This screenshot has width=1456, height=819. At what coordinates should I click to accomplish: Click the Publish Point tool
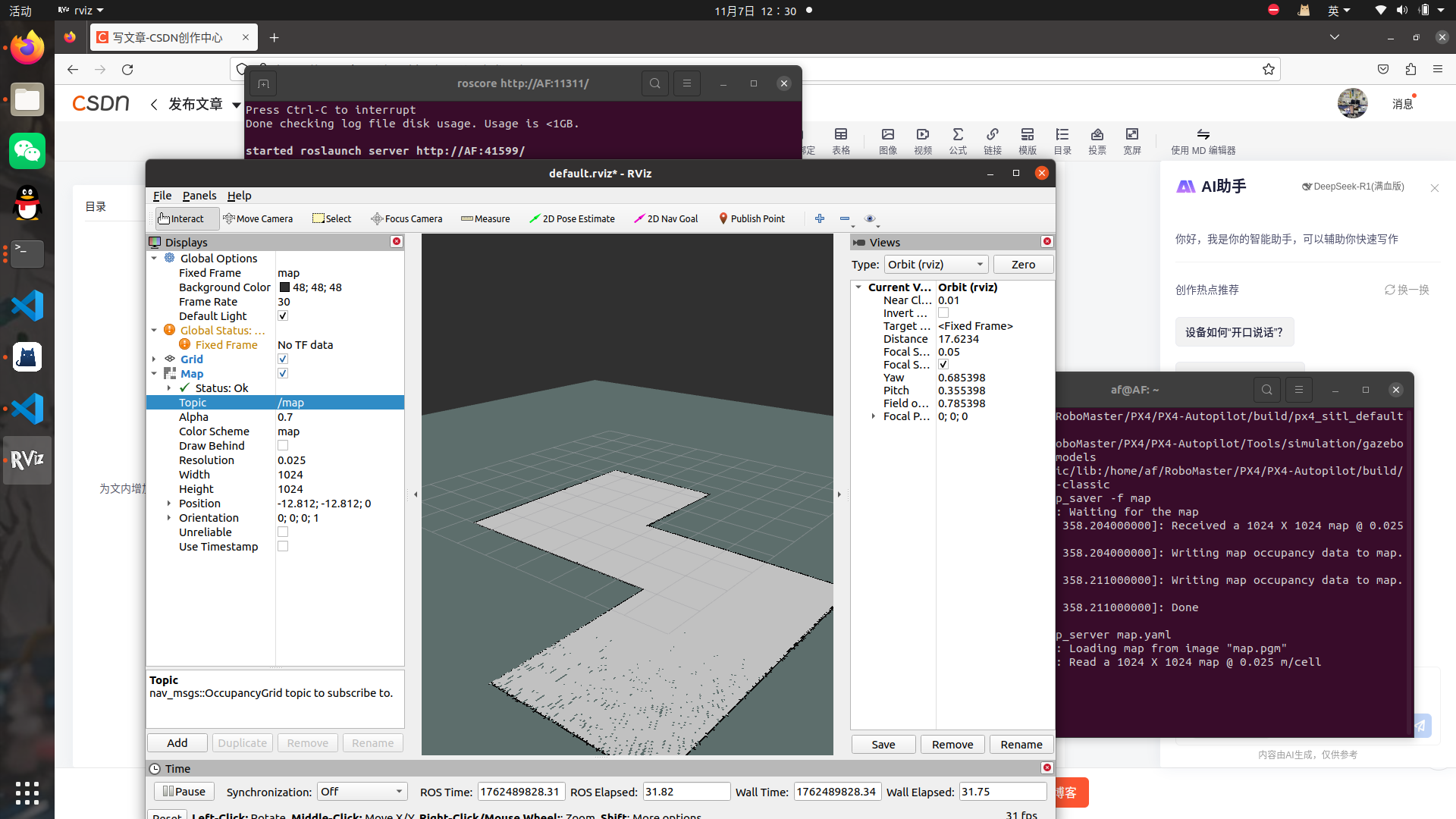tap(751, 218)
